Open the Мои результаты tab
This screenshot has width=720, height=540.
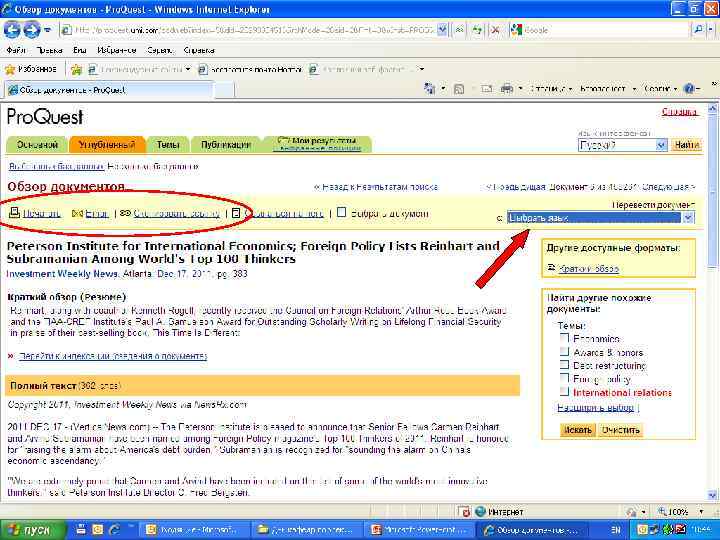[x=318, y=144]
